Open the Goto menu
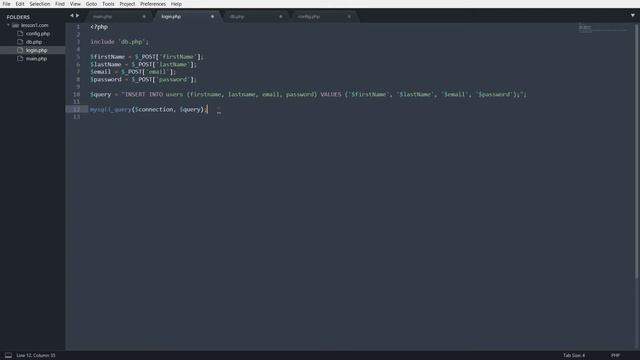The width and height of the screenshot is (640, 360). point(91,4)
